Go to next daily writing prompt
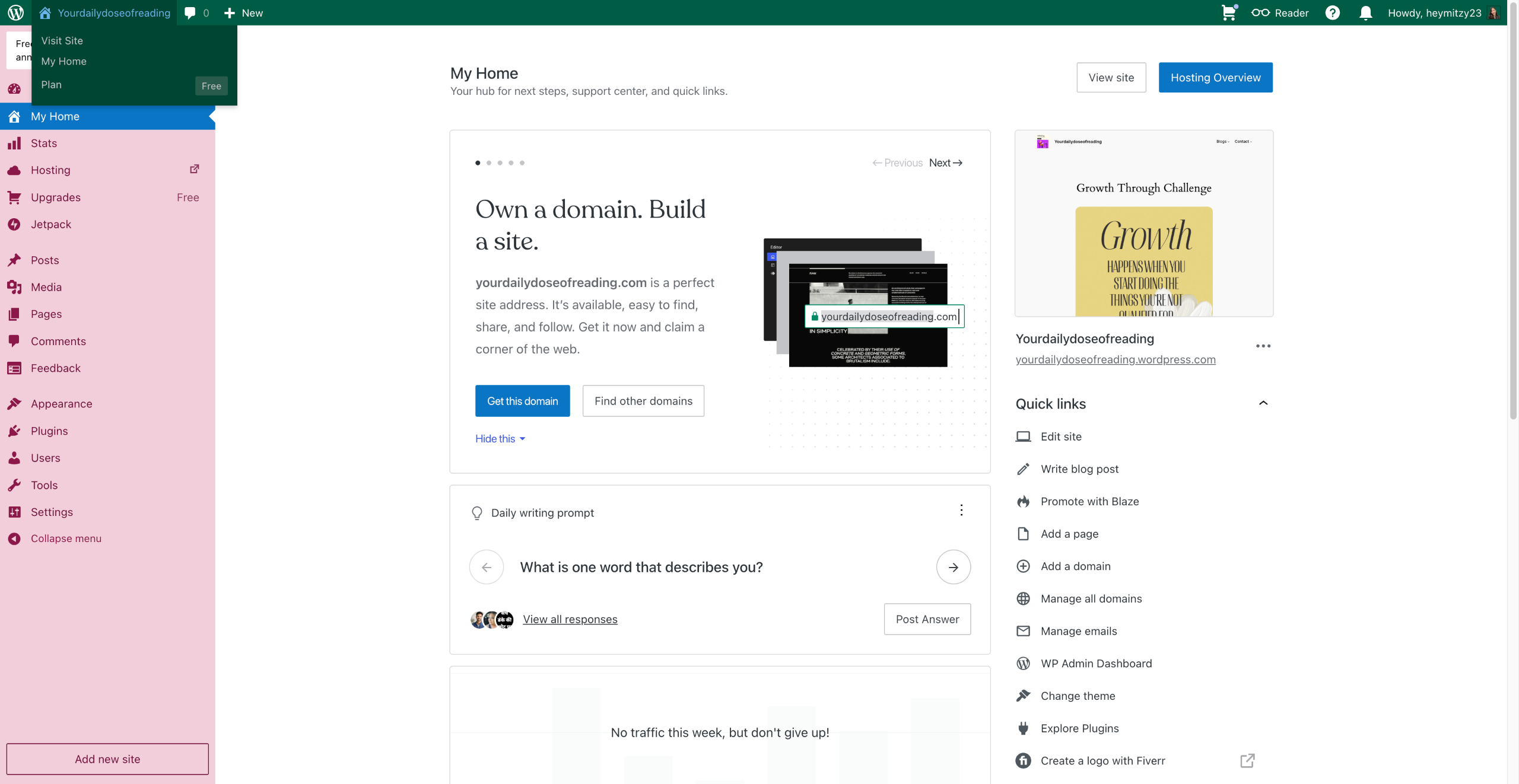This screenshot has width=1519, height=784. [953, 567]
